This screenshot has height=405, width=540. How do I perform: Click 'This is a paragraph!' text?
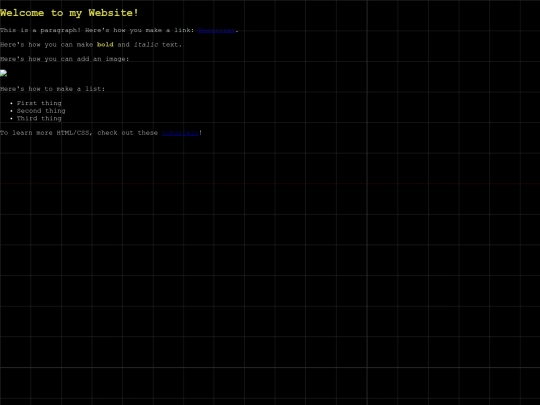(40, 31)
